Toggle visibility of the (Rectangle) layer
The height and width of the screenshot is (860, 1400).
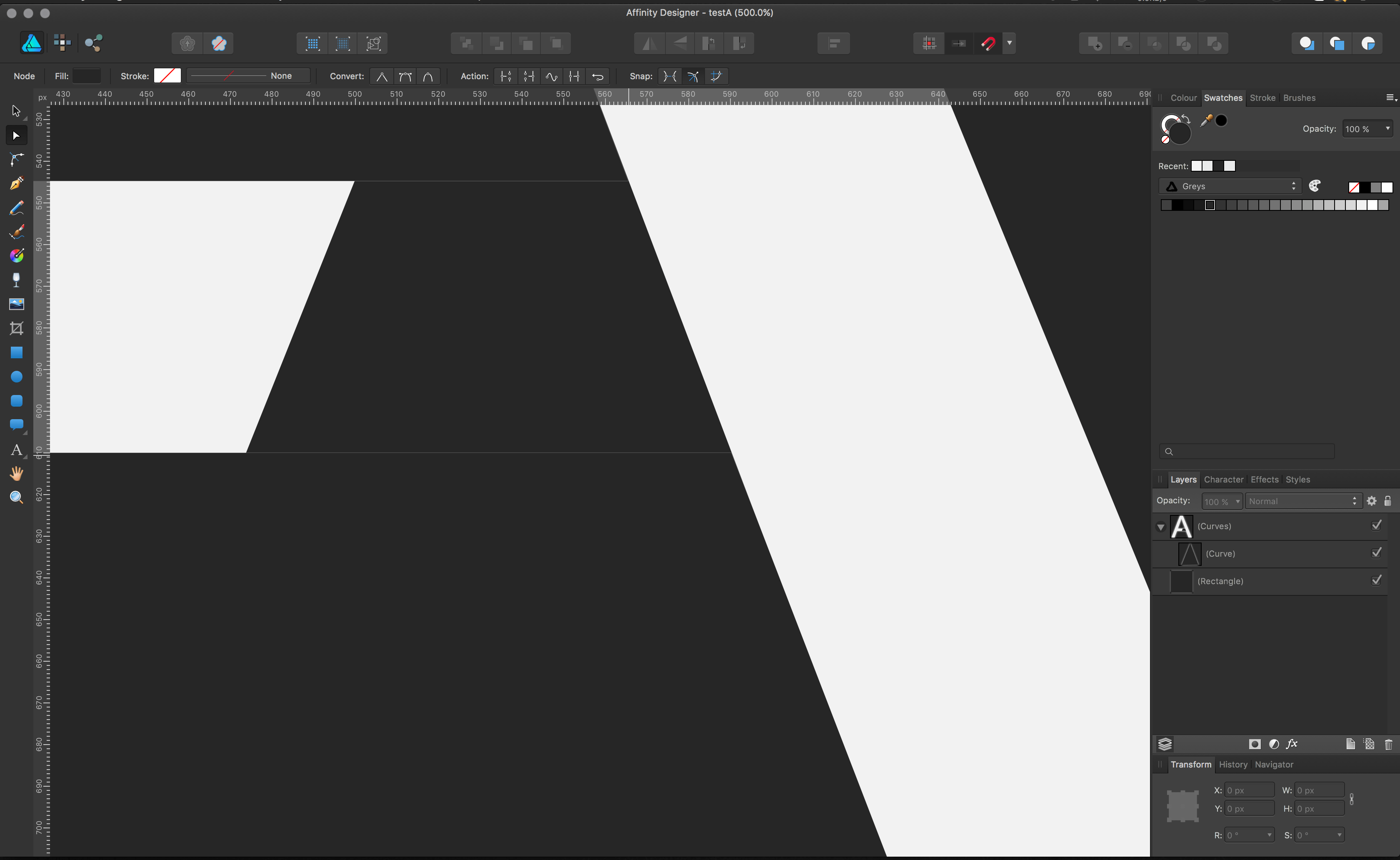[x=1377, y=580]
